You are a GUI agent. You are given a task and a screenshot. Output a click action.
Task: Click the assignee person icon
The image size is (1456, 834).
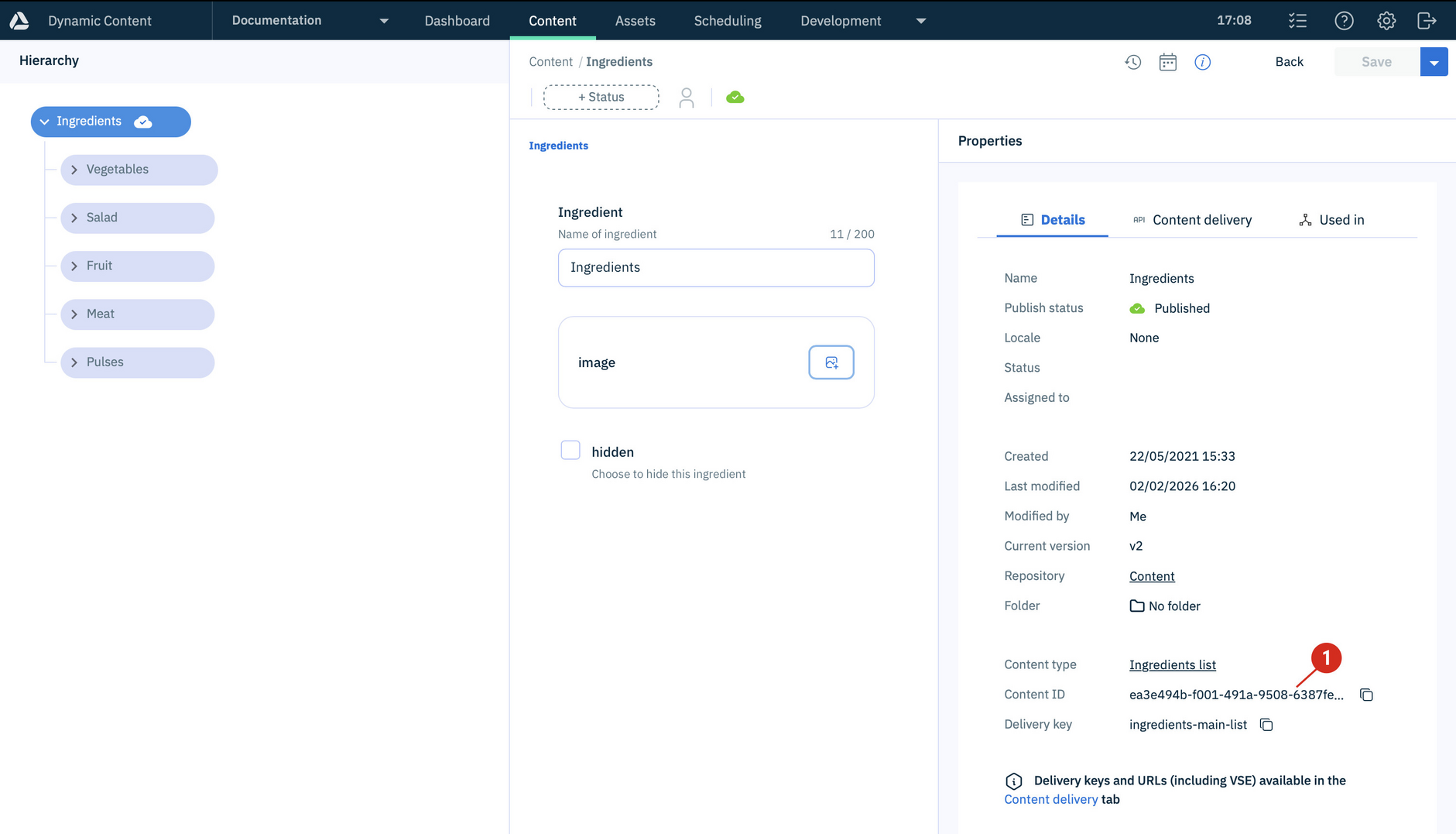pos(686,98)
